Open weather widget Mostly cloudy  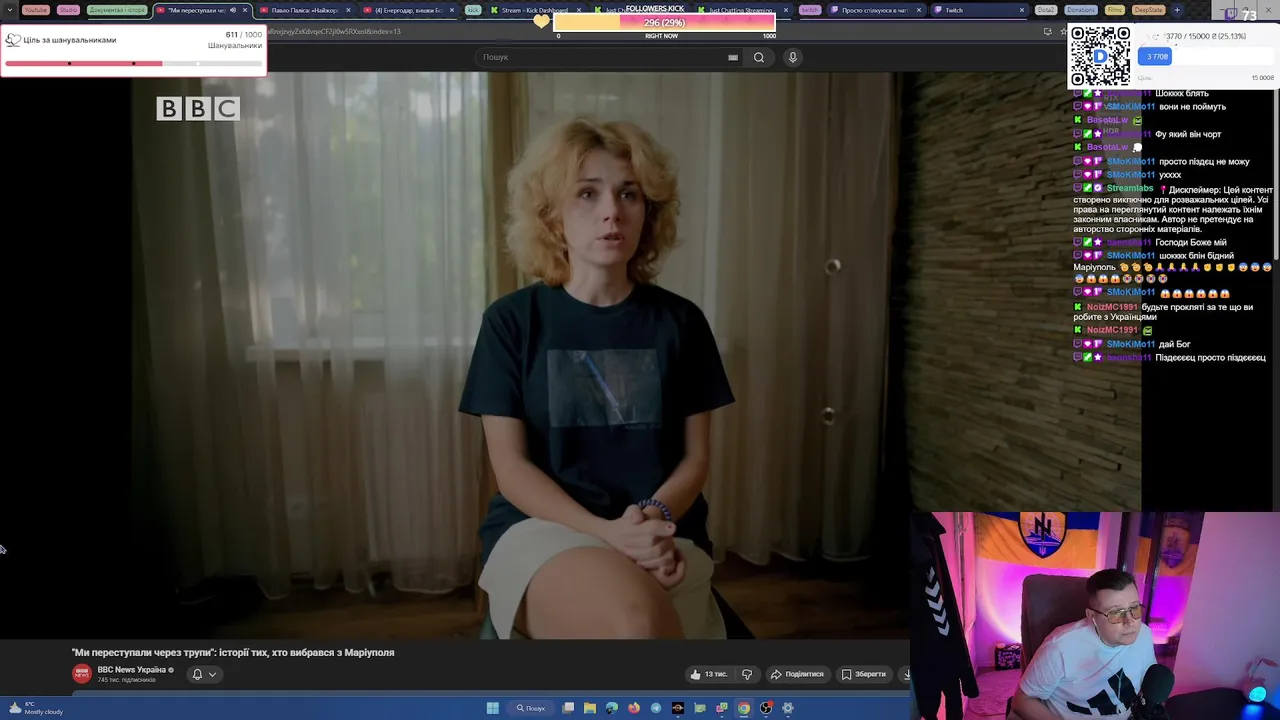pyautogui.click(x=36, y=708)
